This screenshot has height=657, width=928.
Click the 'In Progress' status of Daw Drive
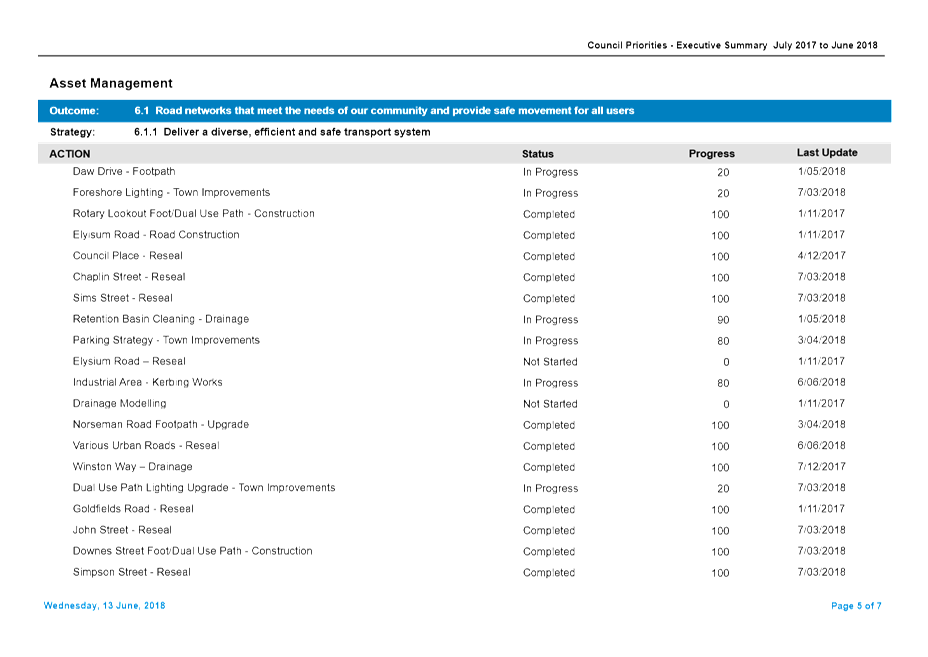[x=550, y=172]
